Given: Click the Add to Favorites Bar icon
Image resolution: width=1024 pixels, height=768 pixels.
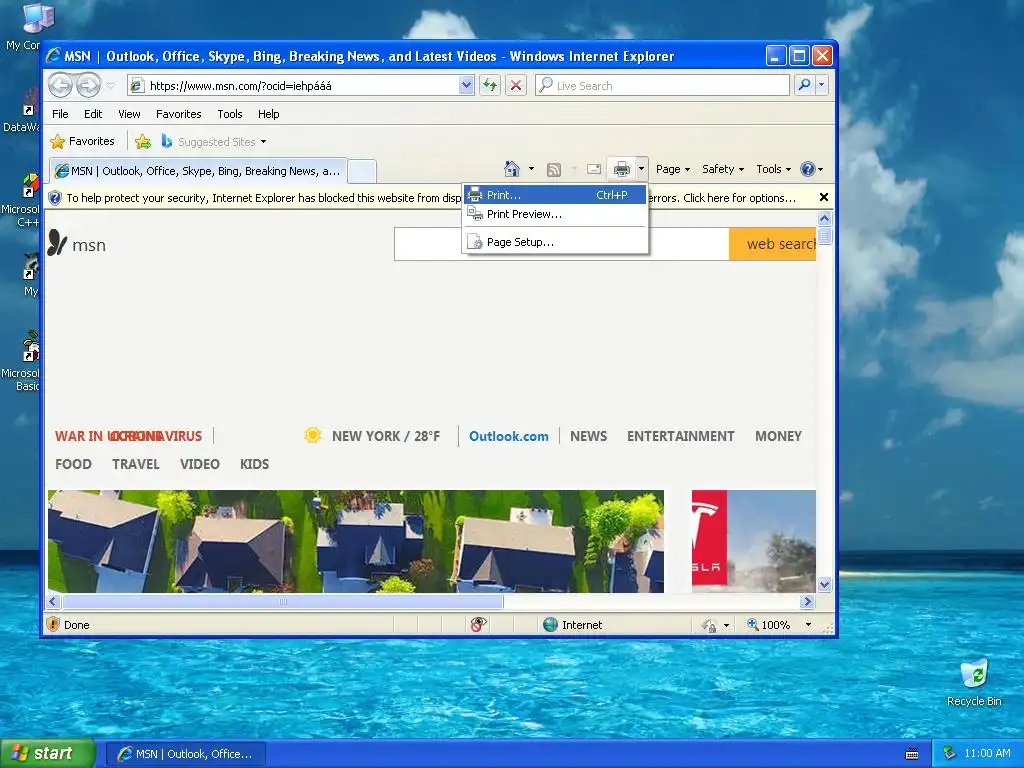Looking at the screenshot, I should (x=142, y=141).
